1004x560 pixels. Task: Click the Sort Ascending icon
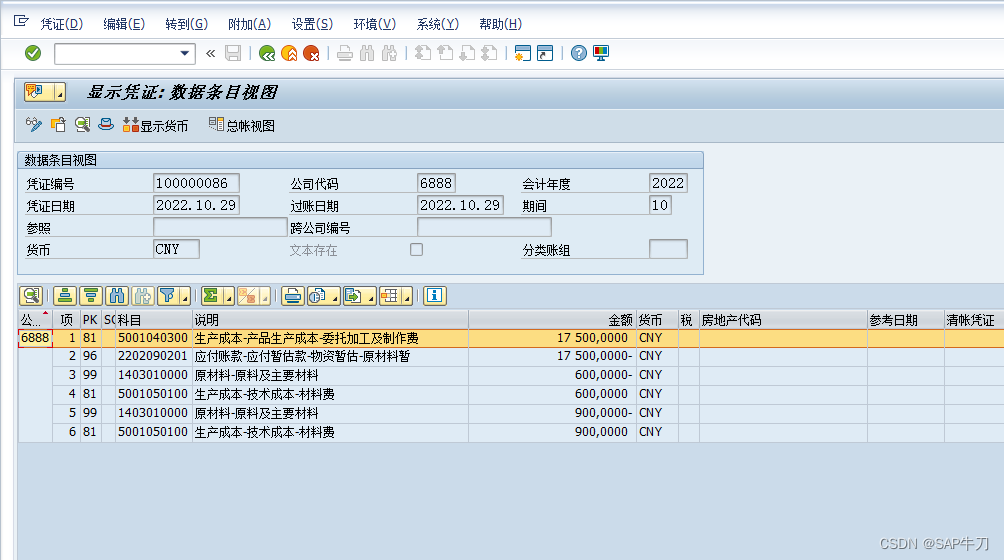pyautogui.click(x=65, y=296)
